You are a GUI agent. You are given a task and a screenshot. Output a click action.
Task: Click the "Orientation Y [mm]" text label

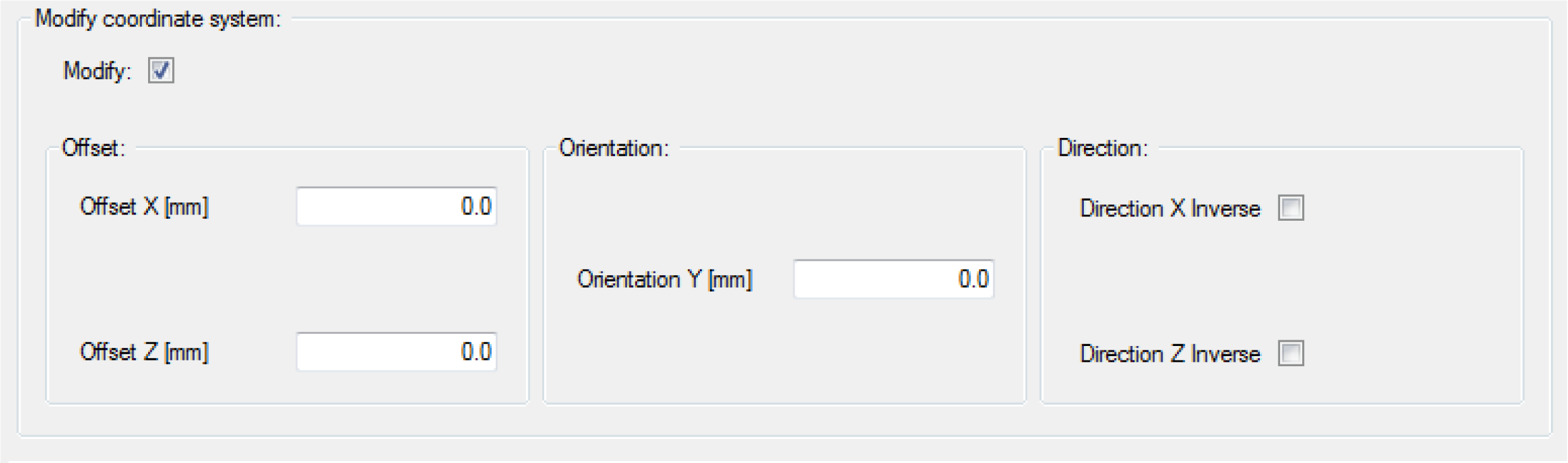pos(664,280)
